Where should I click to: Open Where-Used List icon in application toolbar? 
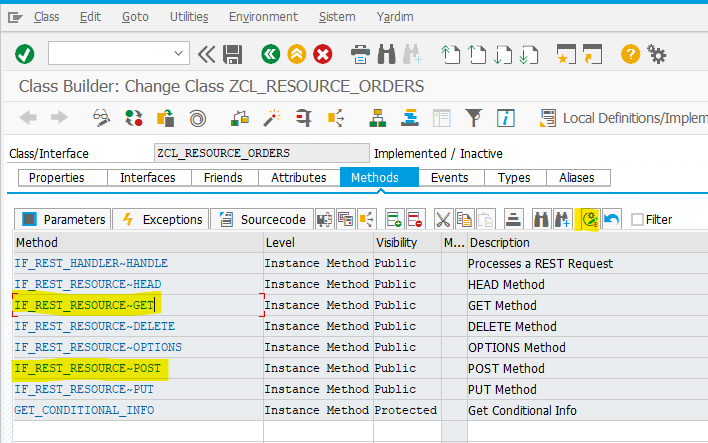pos(335,118)
